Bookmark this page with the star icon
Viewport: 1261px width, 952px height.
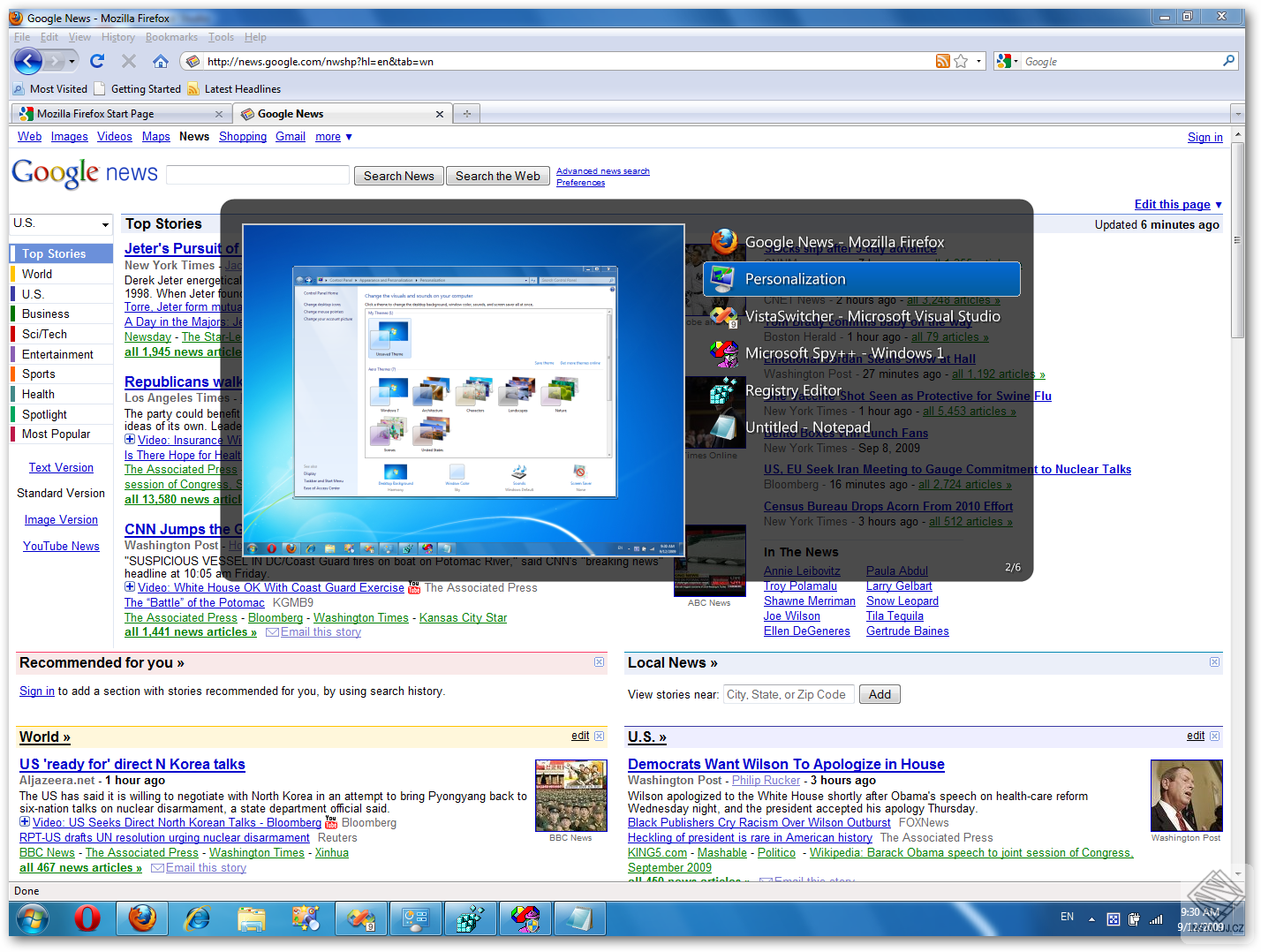[x=961, y=61]
